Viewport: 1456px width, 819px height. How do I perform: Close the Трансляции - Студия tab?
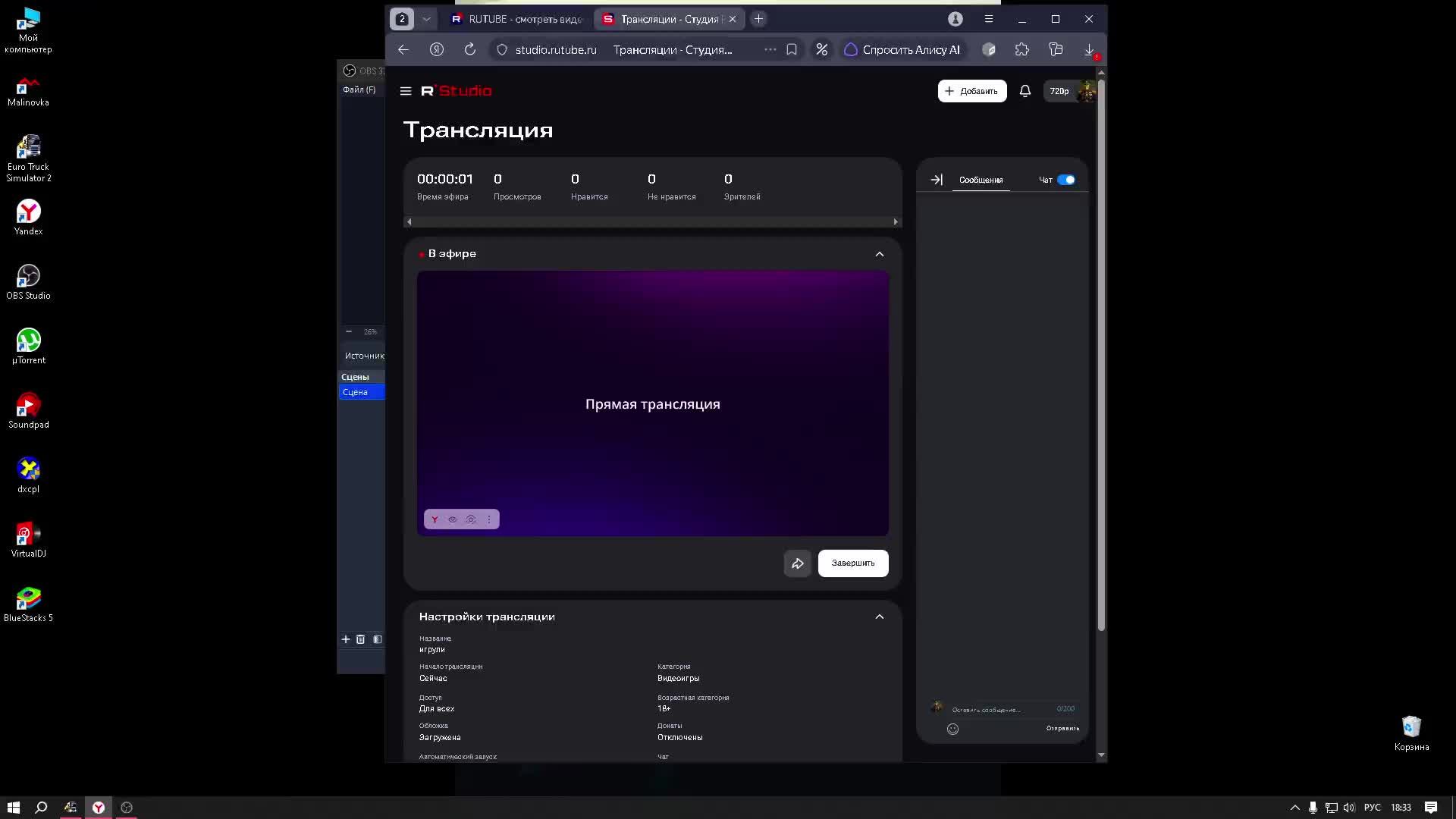pyautogui.click(x=733, y=19)
